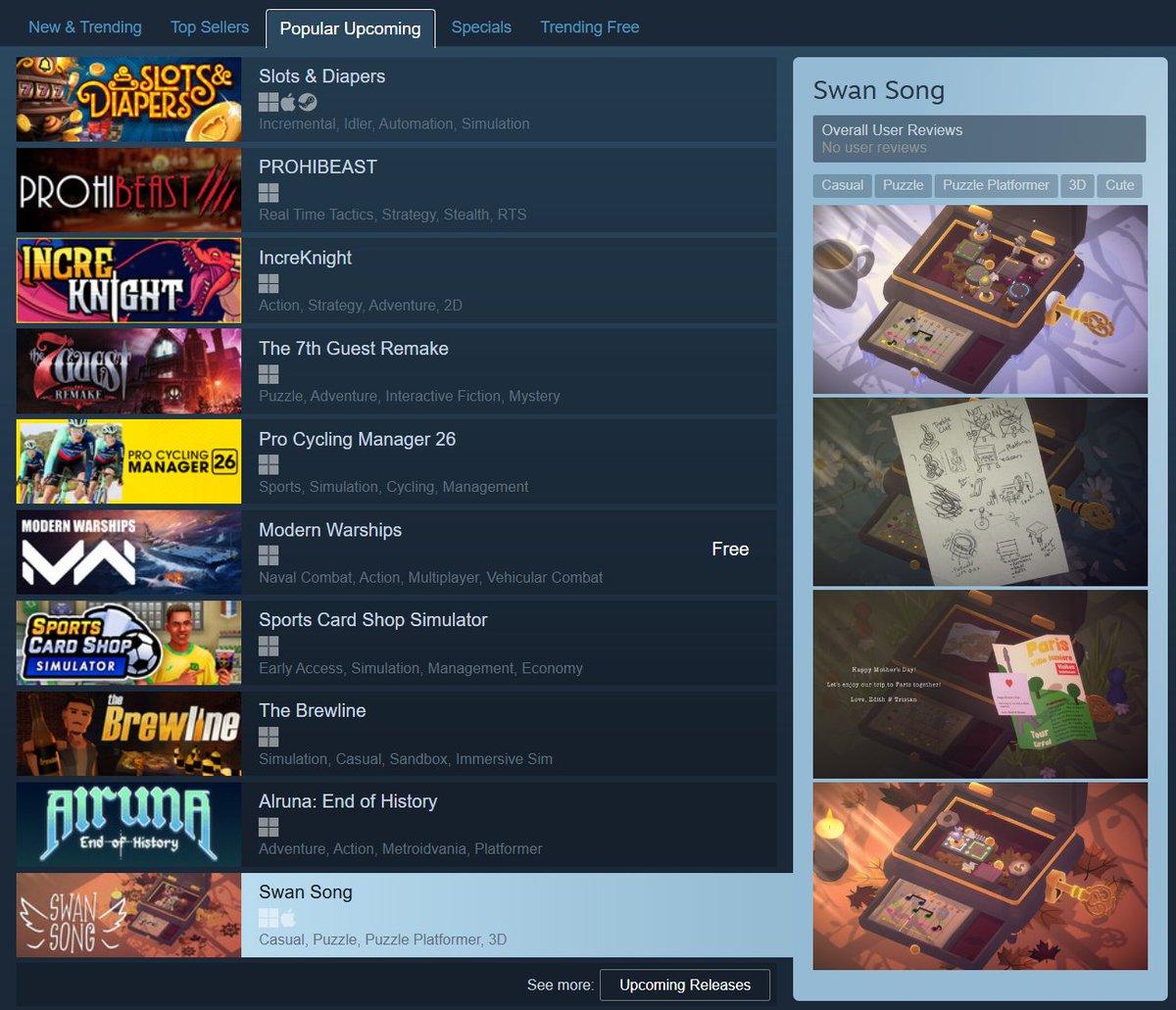This screenshot has width=1176, height=1010.
Task: Select the Puzzle tag in Swan Song panel
Action: [x=904, y=185]
